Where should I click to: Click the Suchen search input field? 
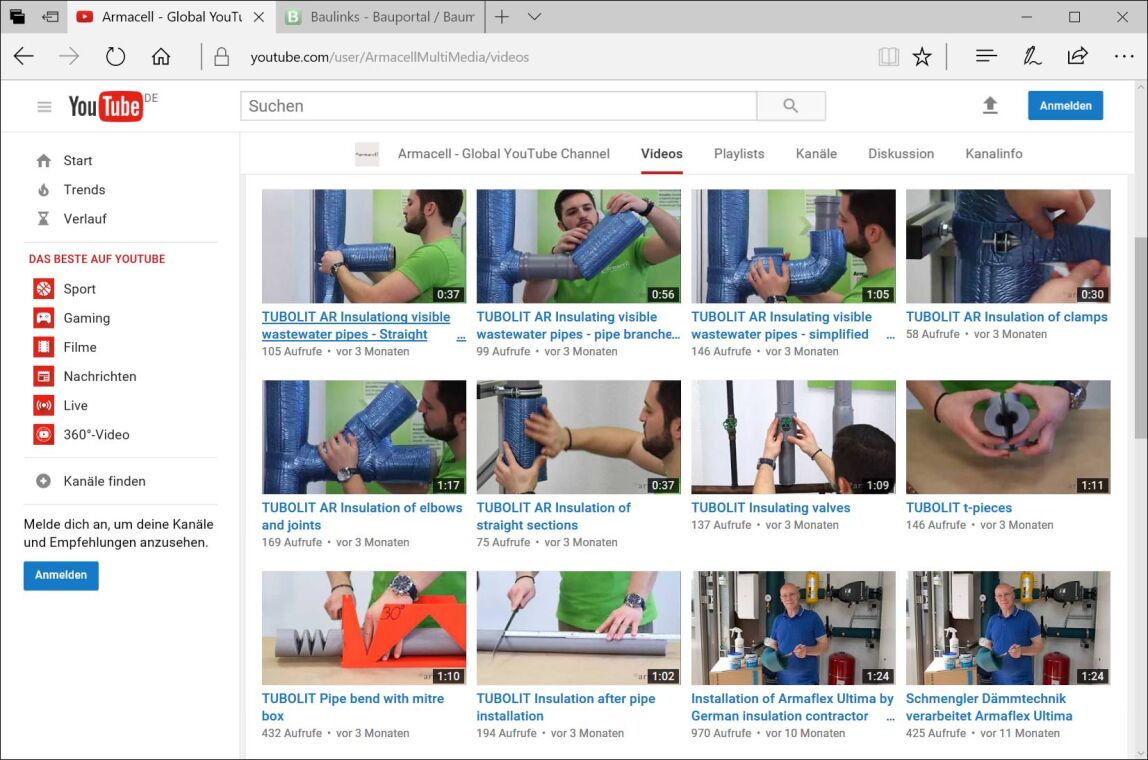coord(499,106)
